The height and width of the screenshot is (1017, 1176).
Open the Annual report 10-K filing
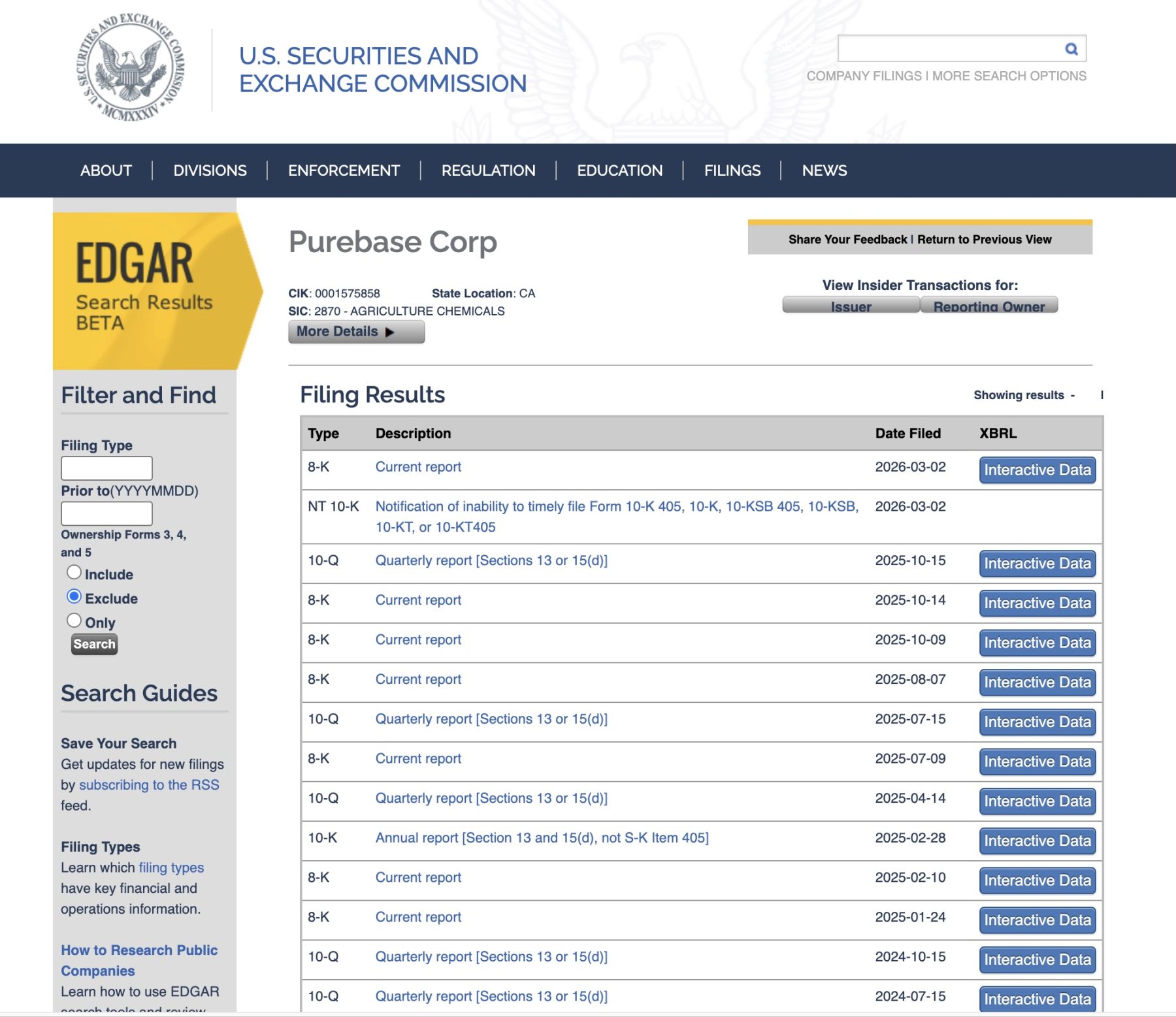click(x=542, y=838)
